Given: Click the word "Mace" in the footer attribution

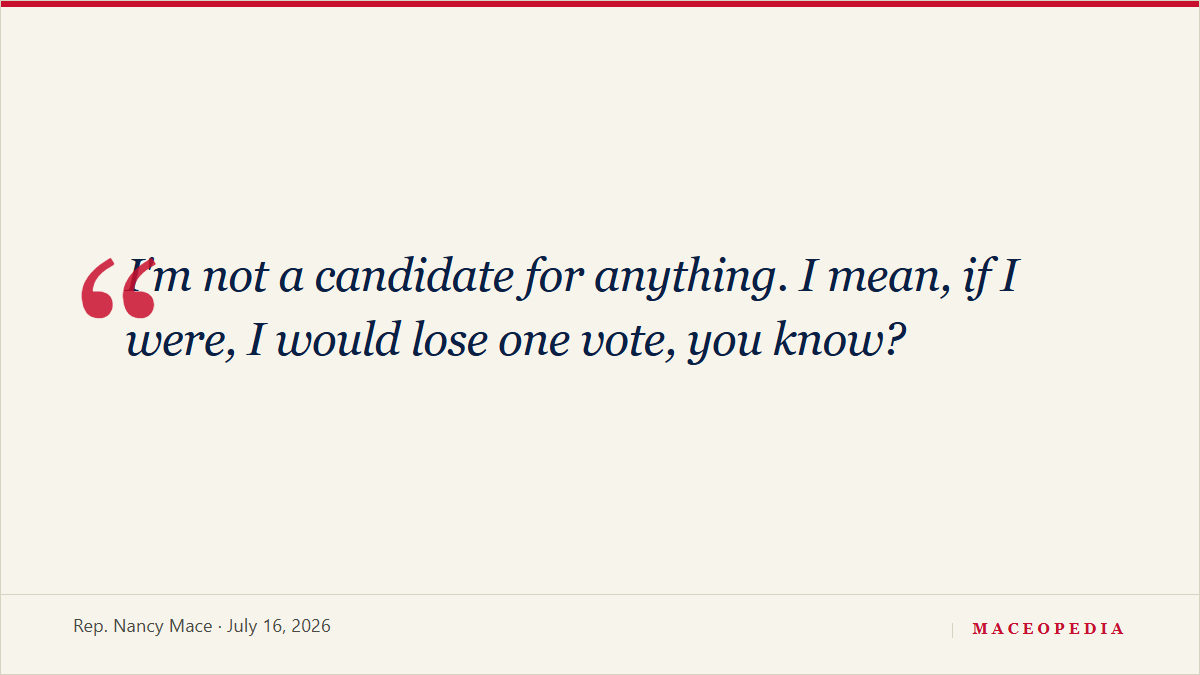Looking at the screenshot, I should pyautogui.click(x=190, y=626).
